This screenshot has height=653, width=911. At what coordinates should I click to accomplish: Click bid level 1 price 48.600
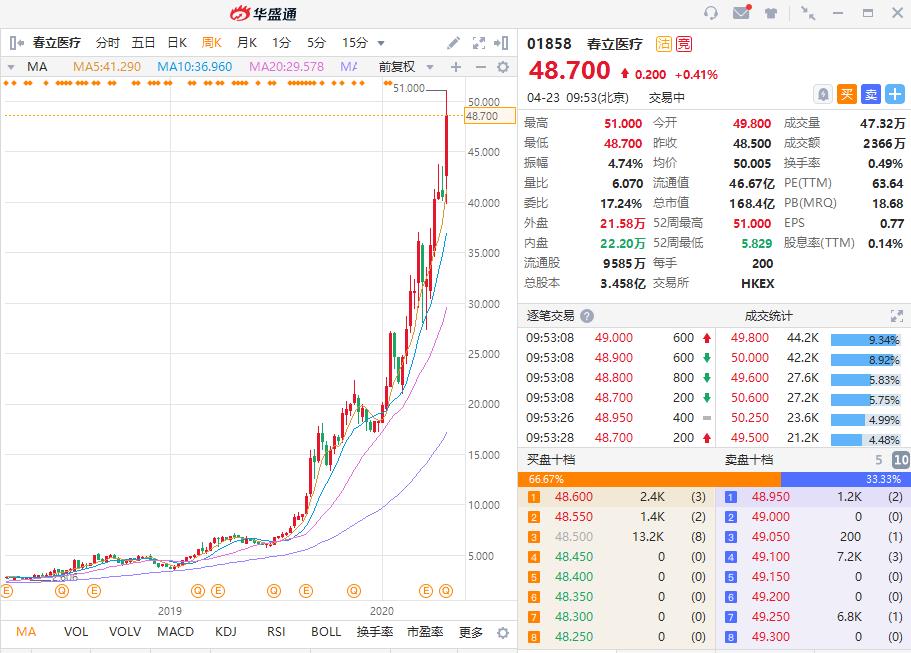(573, 497)
